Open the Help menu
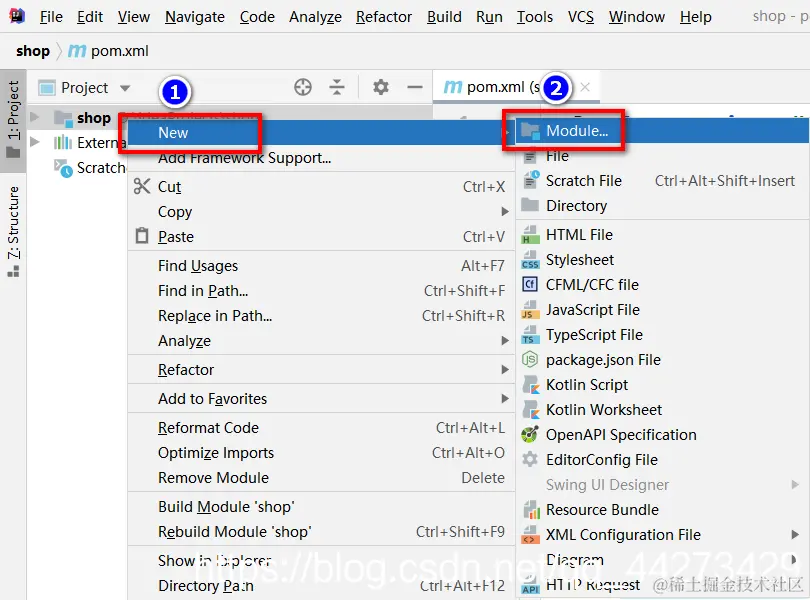This screenshot has width=810, height=600. click(x=695, y=17)
